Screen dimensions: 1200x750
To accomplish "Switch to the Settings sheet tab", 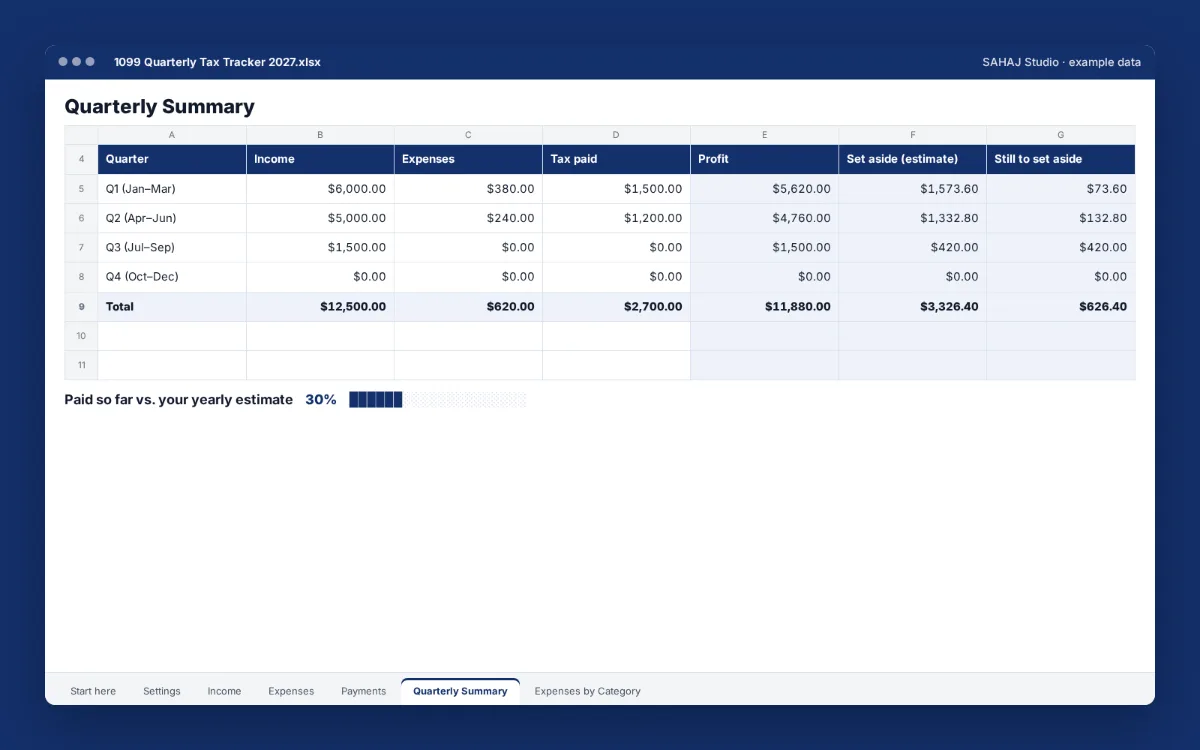I will tap(162, 691).
